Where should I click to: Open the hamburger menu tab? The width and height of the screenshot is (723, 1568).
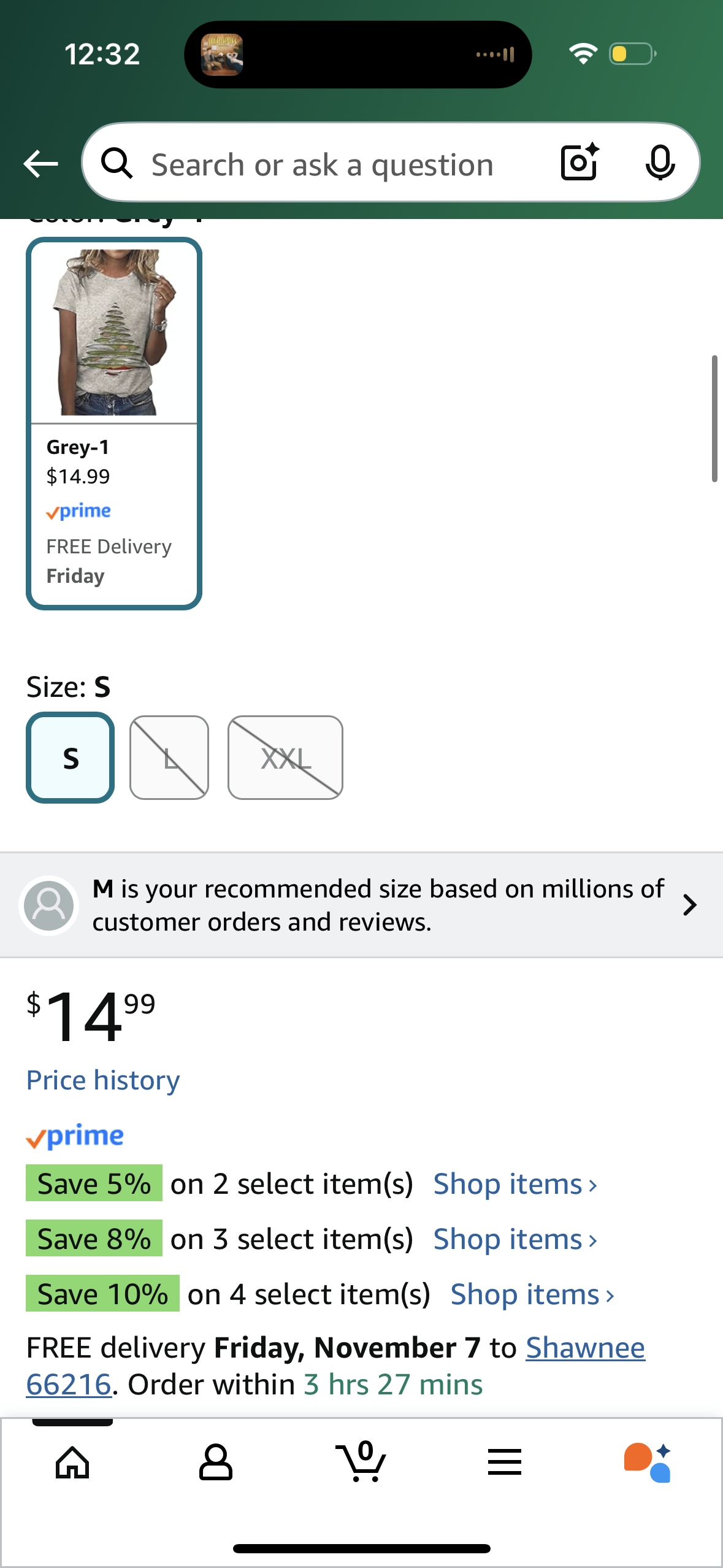pos(505,1462)
